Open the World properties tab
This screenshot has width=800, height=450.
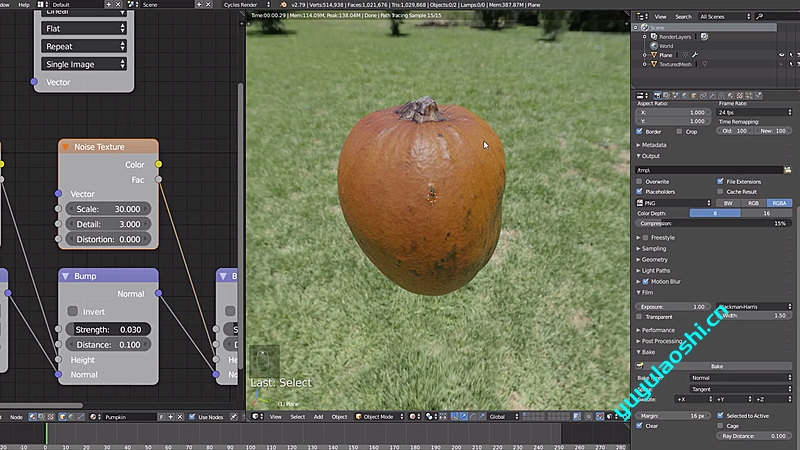(x=685, y=95)
